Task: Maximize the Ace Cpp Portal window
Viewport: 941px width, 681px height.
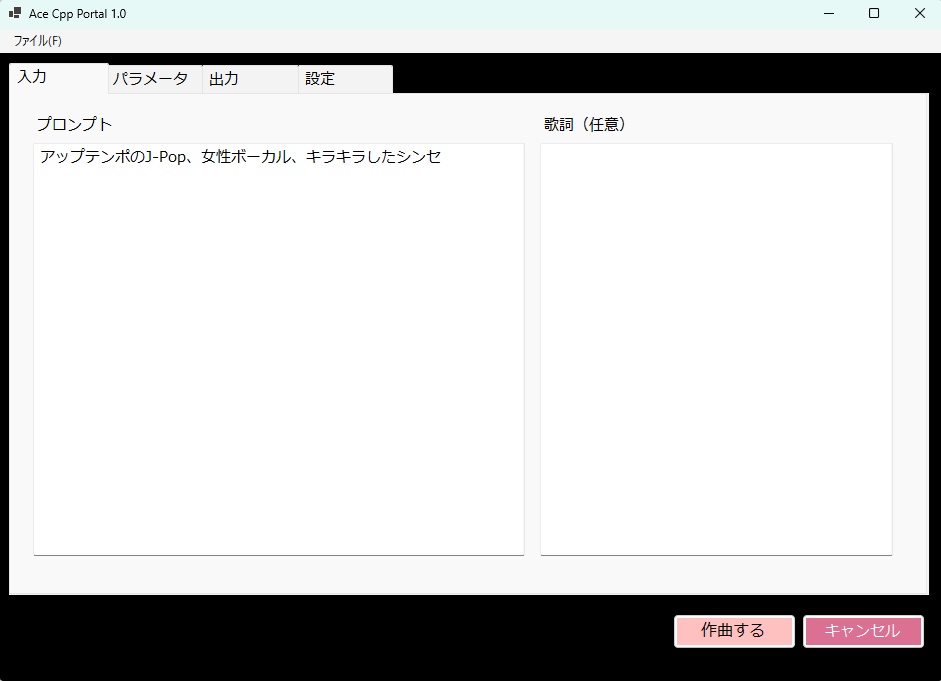Action: click(x=873, y=13)
